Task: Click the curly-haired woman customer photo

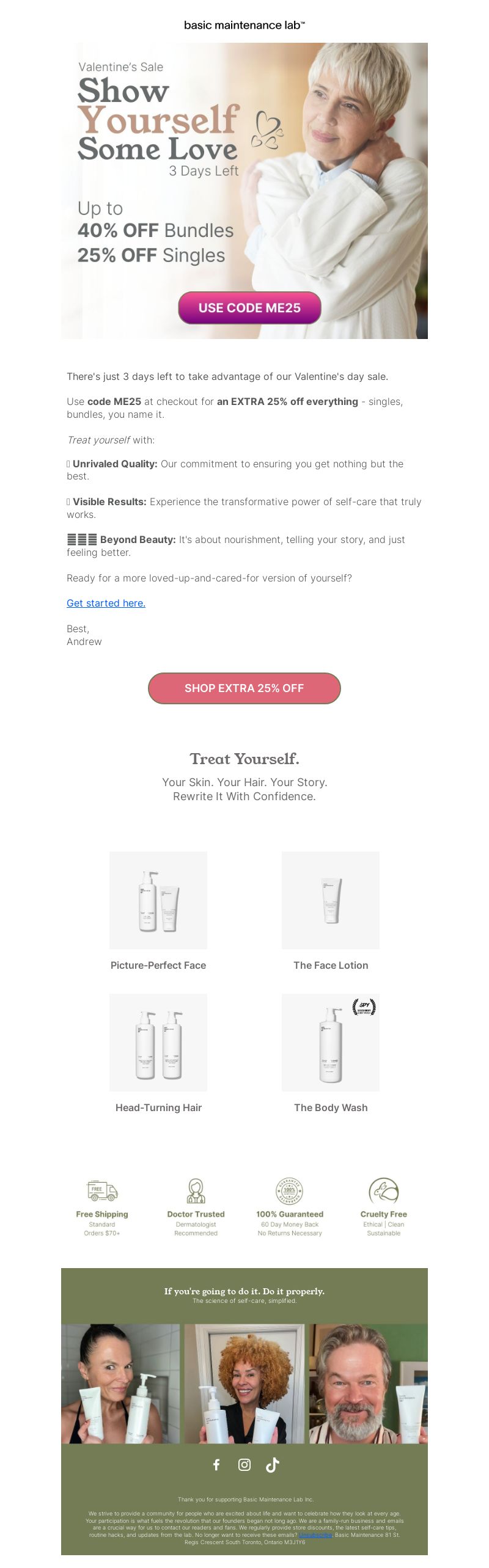Action: 244,1384
